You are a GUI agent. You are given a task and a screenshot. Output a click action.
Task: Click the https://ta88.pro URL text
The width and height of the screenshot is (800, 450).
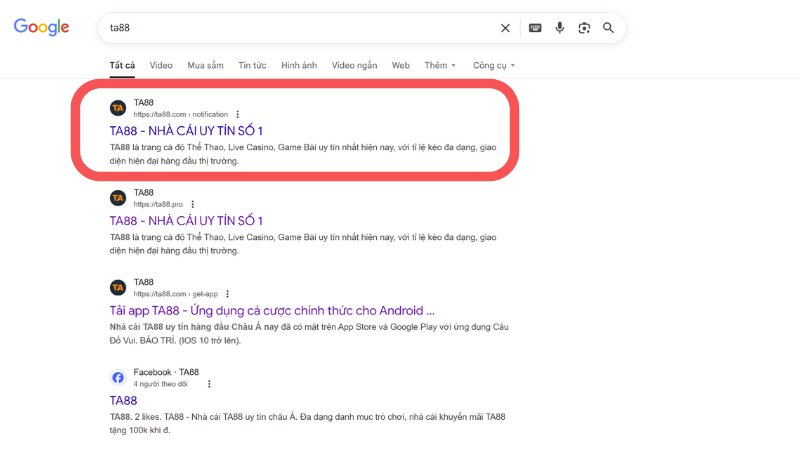tap(158, 204)
